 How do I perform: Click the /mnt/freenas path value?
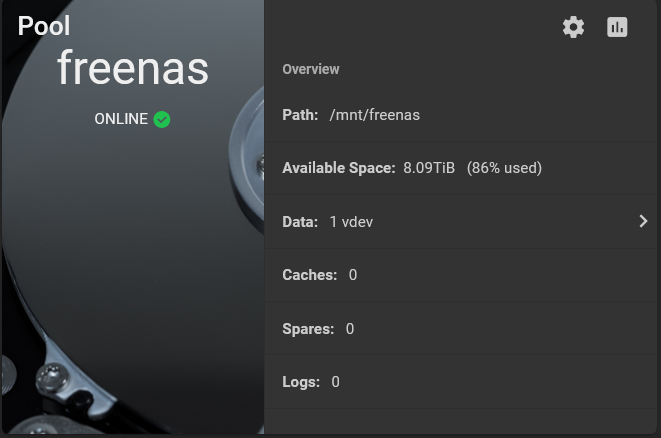point(374,115)
